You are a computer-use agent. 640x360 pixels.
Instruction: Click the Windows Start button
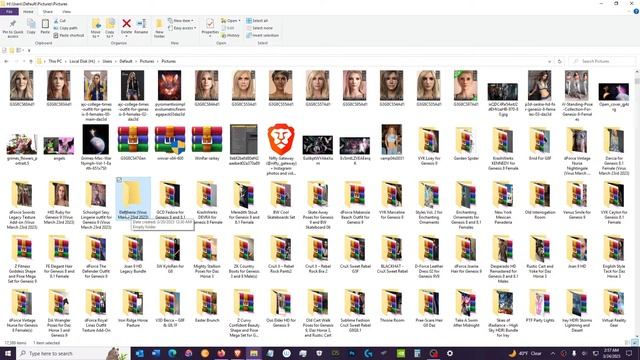pyautogui.click(x=7, y=353)
